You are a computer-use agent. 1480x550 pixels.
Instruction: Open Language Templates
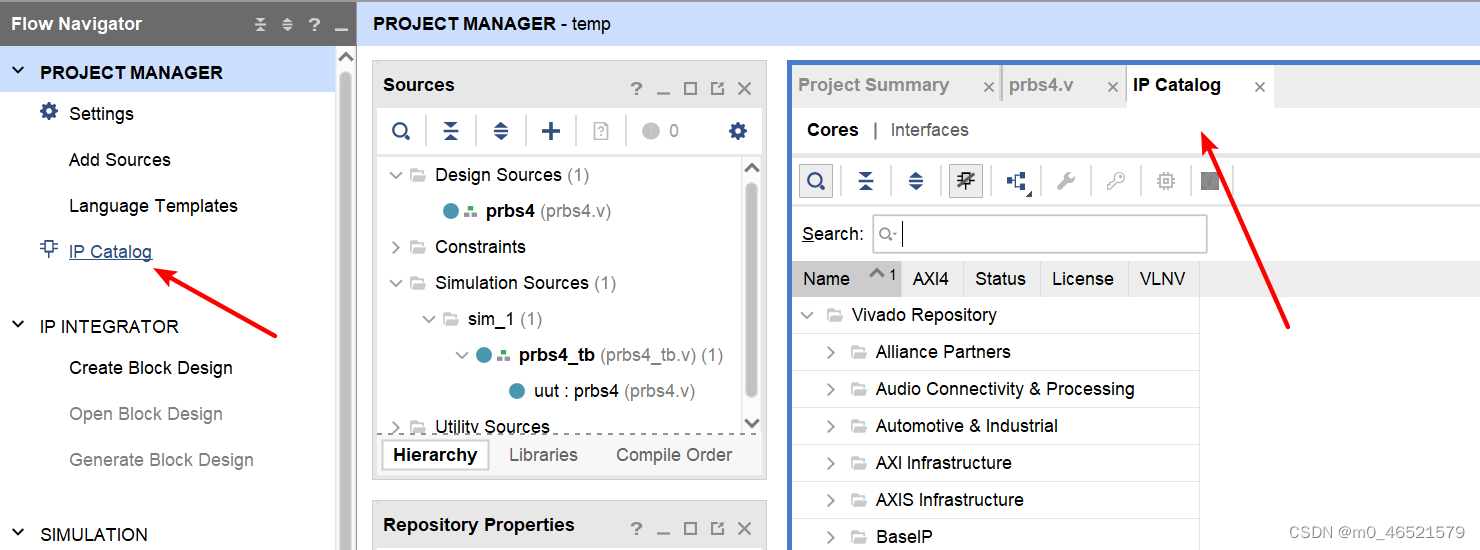pyautogui.click(x=153, y=206)
